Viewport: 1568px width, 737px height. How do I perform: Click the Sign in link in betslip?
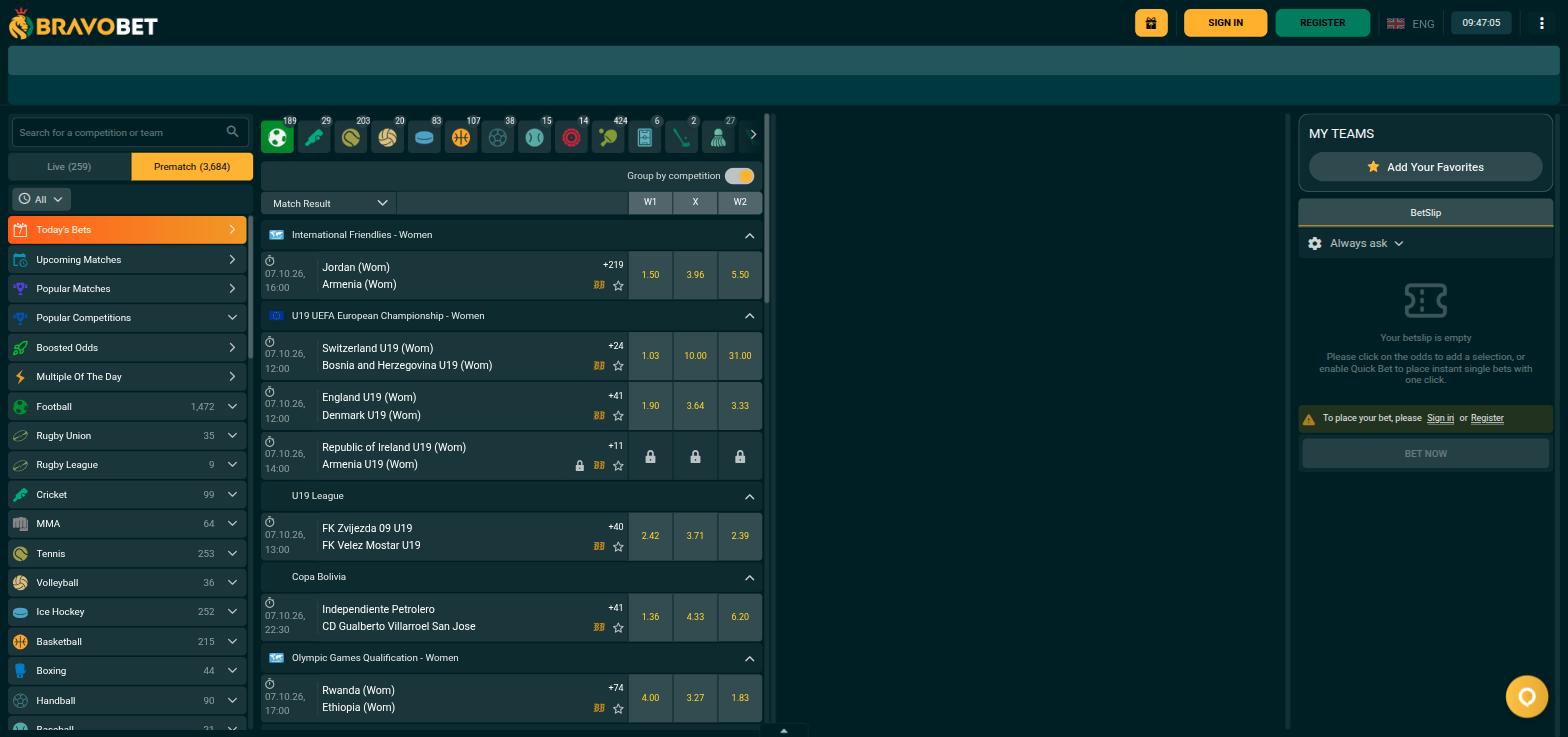1440,418
